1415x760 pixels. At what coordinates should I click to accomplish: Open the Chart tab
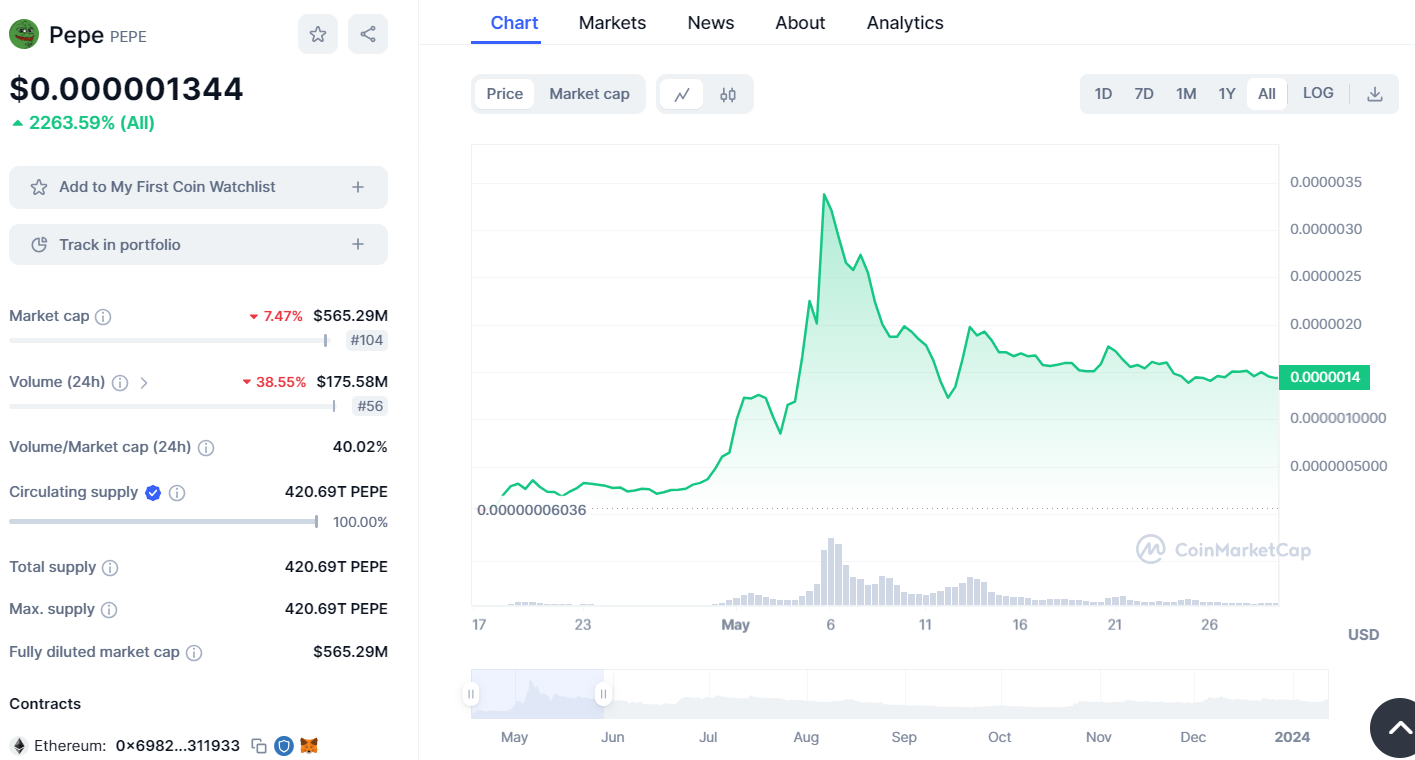pyautogui.click(x=514, y=22)
